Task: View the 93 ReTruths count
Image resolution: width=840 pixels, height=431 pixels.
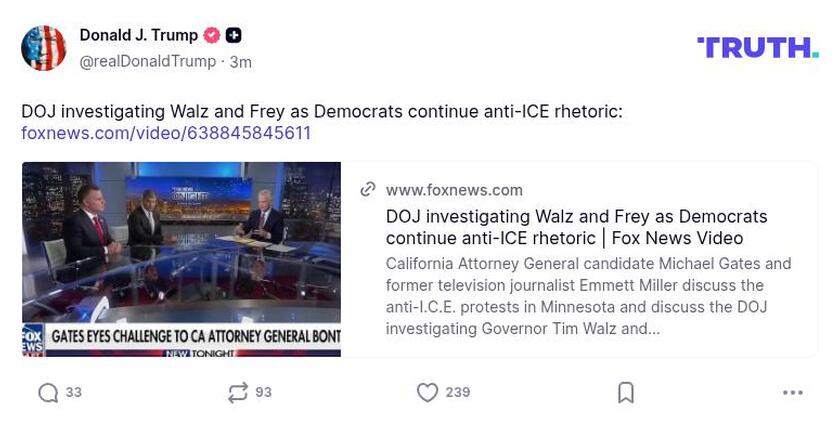Action: (x=263, y=393)
